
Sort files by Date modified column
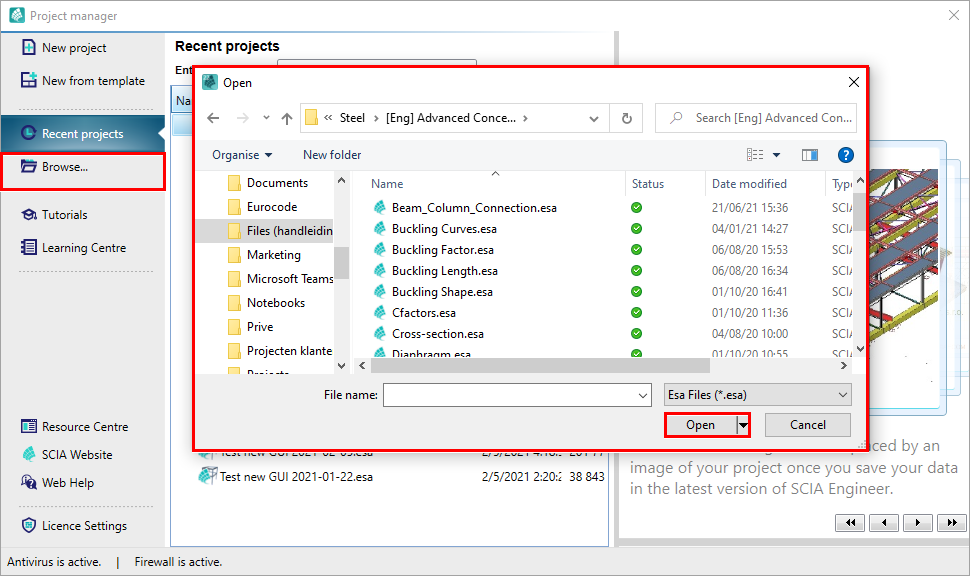(x=749, y=184)
